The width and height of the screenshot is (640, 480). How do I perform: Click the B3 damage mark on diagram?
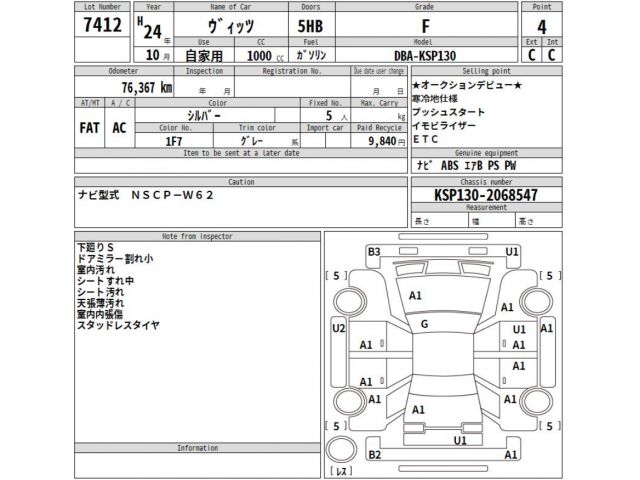pyautogui.click(x=374, y=252)
